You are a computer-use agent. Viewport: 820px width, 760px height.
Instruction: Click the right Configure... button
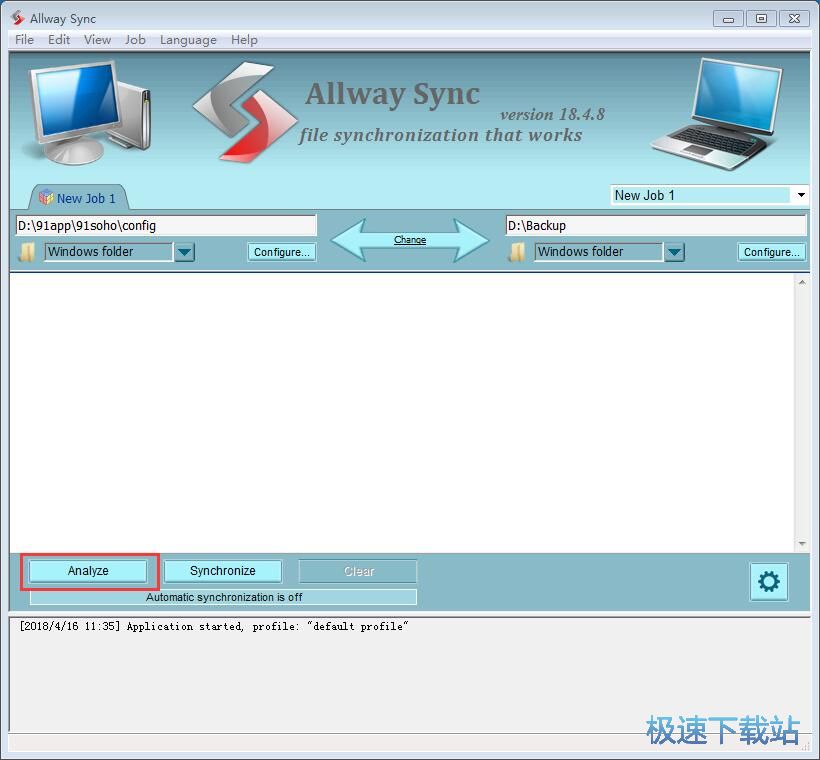pos(772,252)
